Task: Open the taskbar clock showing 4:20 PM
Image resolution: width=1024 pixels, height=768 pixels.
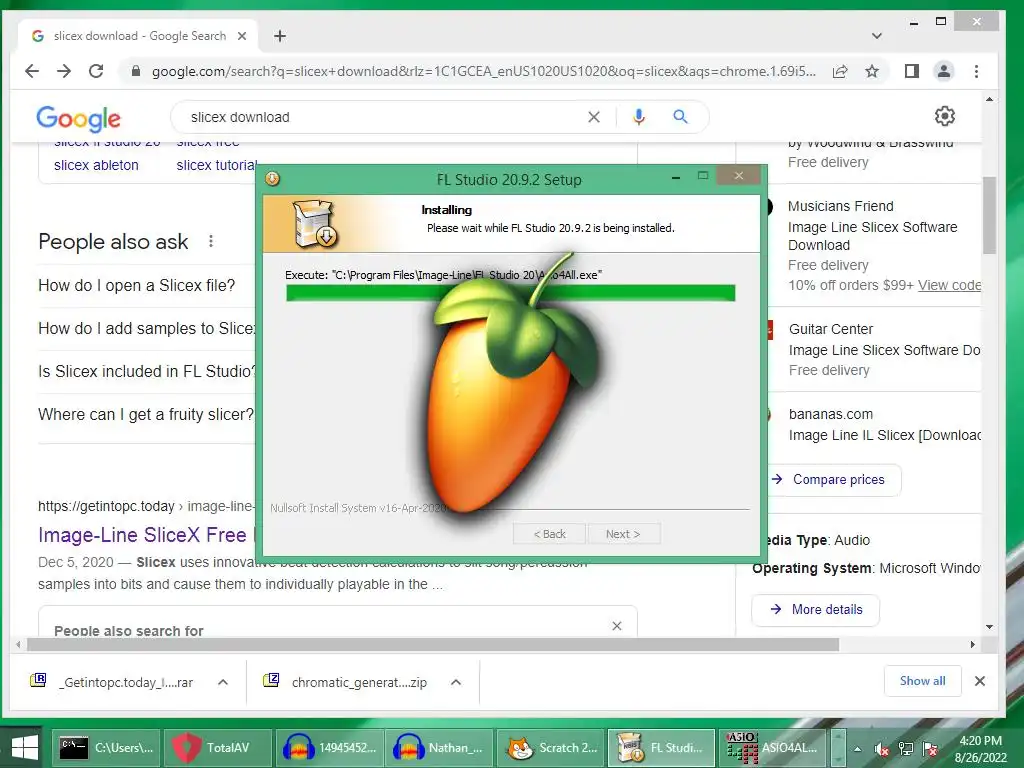Action: (980, 749)
